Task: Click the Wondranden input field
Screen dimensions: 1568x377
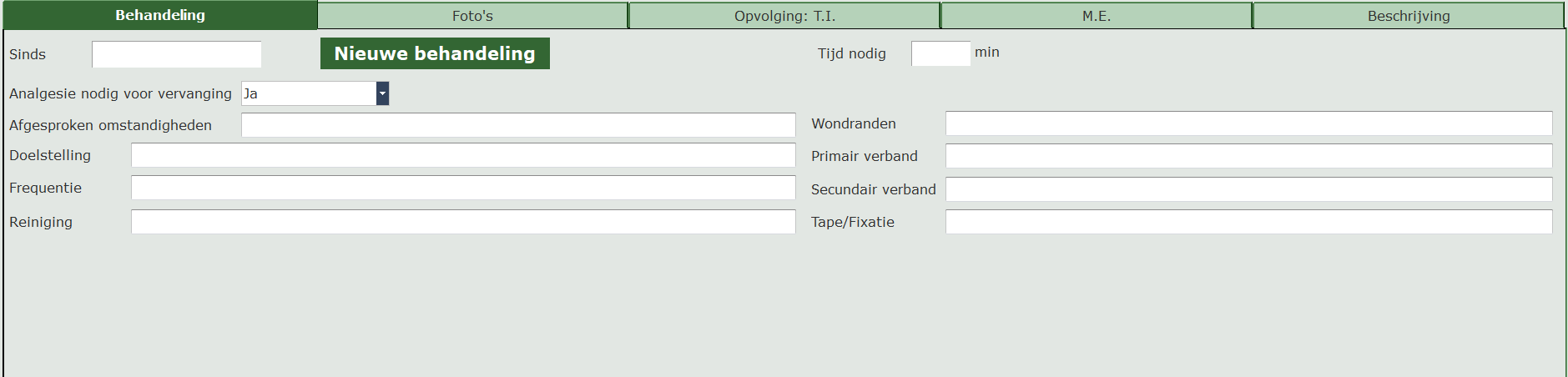Action: tap(1248, 123)
